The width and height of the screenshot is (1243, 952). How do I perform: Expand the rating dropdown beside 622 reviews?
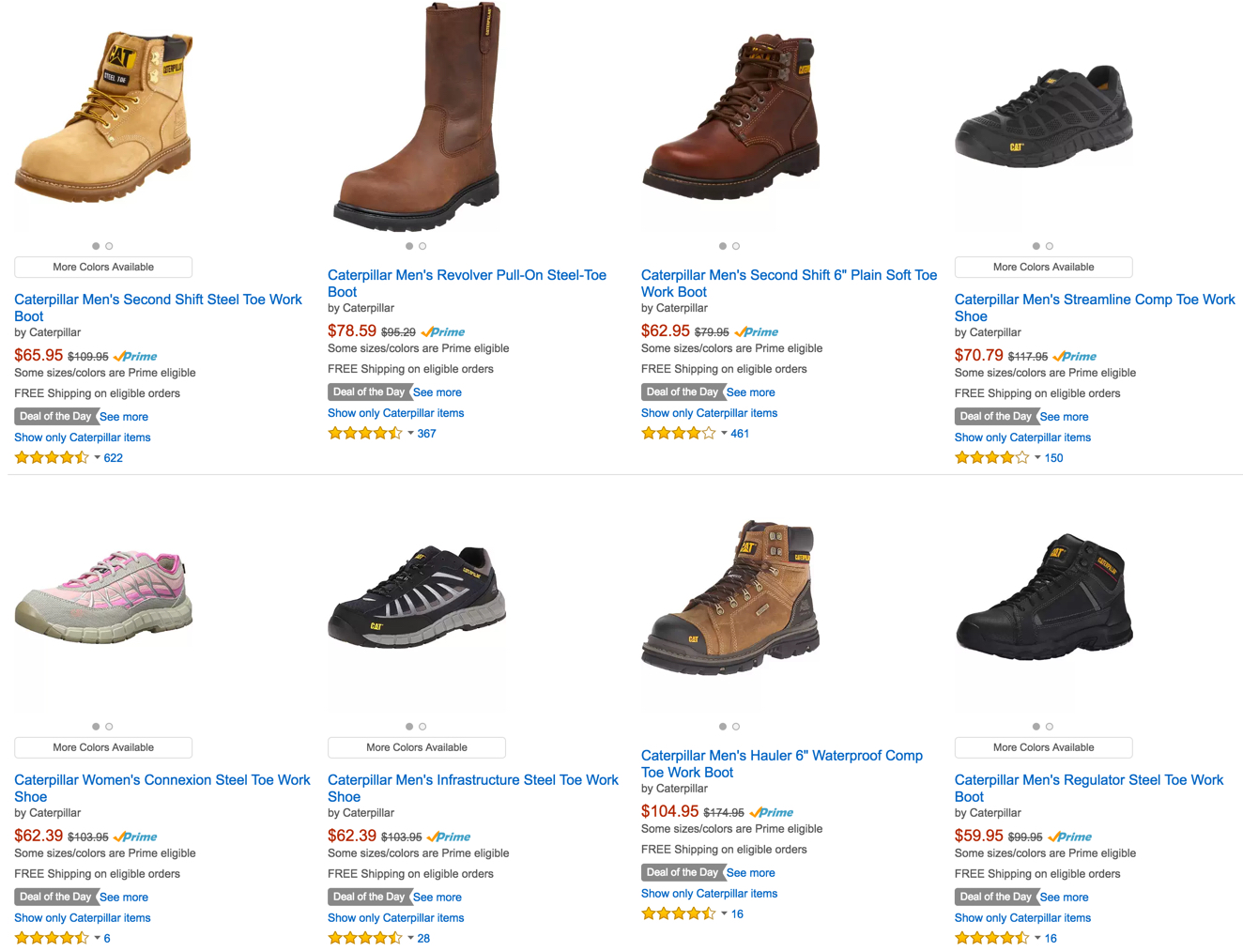97,458
